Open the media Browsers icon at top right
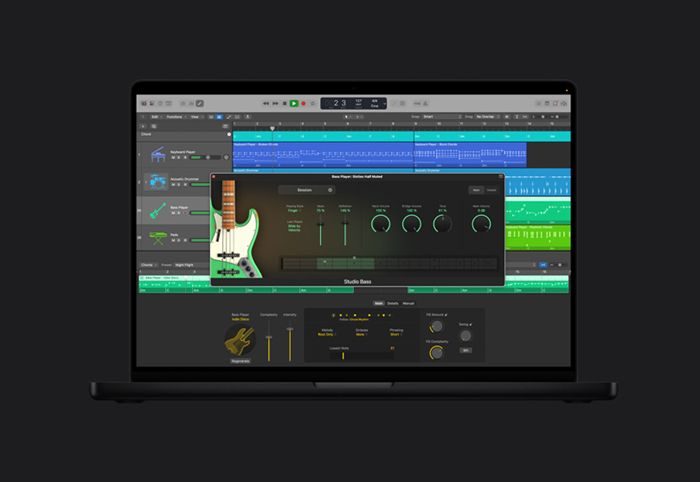 pyautogui.click(x=564, y=104)
